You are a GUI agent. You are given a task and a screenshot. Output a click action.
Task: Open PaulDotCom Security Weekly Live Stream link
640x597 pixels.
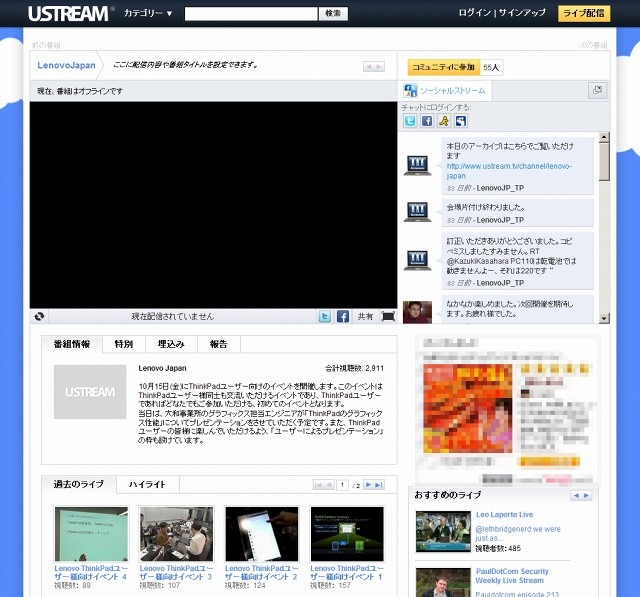512,576
